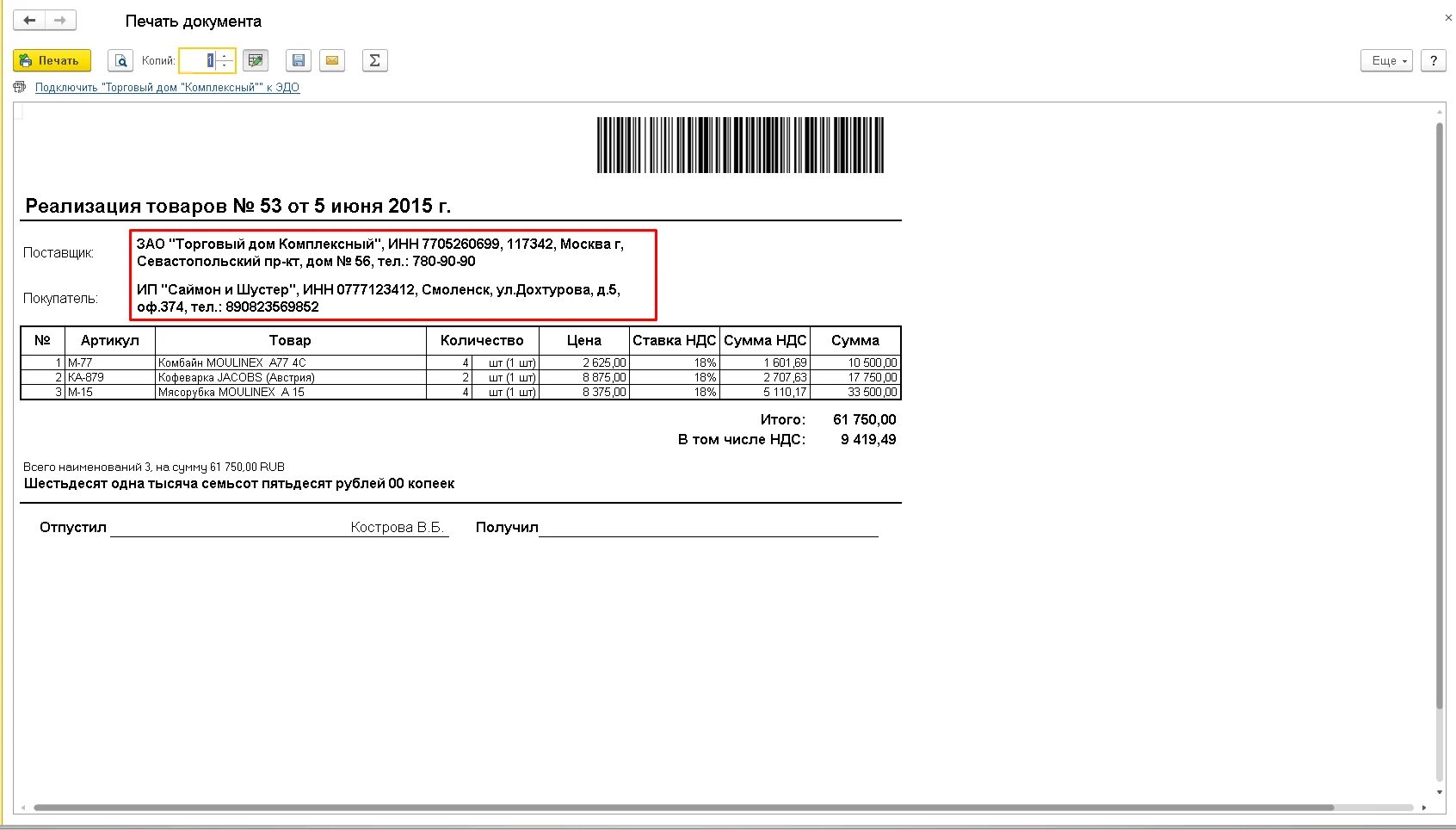Viewport: 1456px width, 830px height.
Task: Click the Артикул column header
Action: tap(109, 340)
